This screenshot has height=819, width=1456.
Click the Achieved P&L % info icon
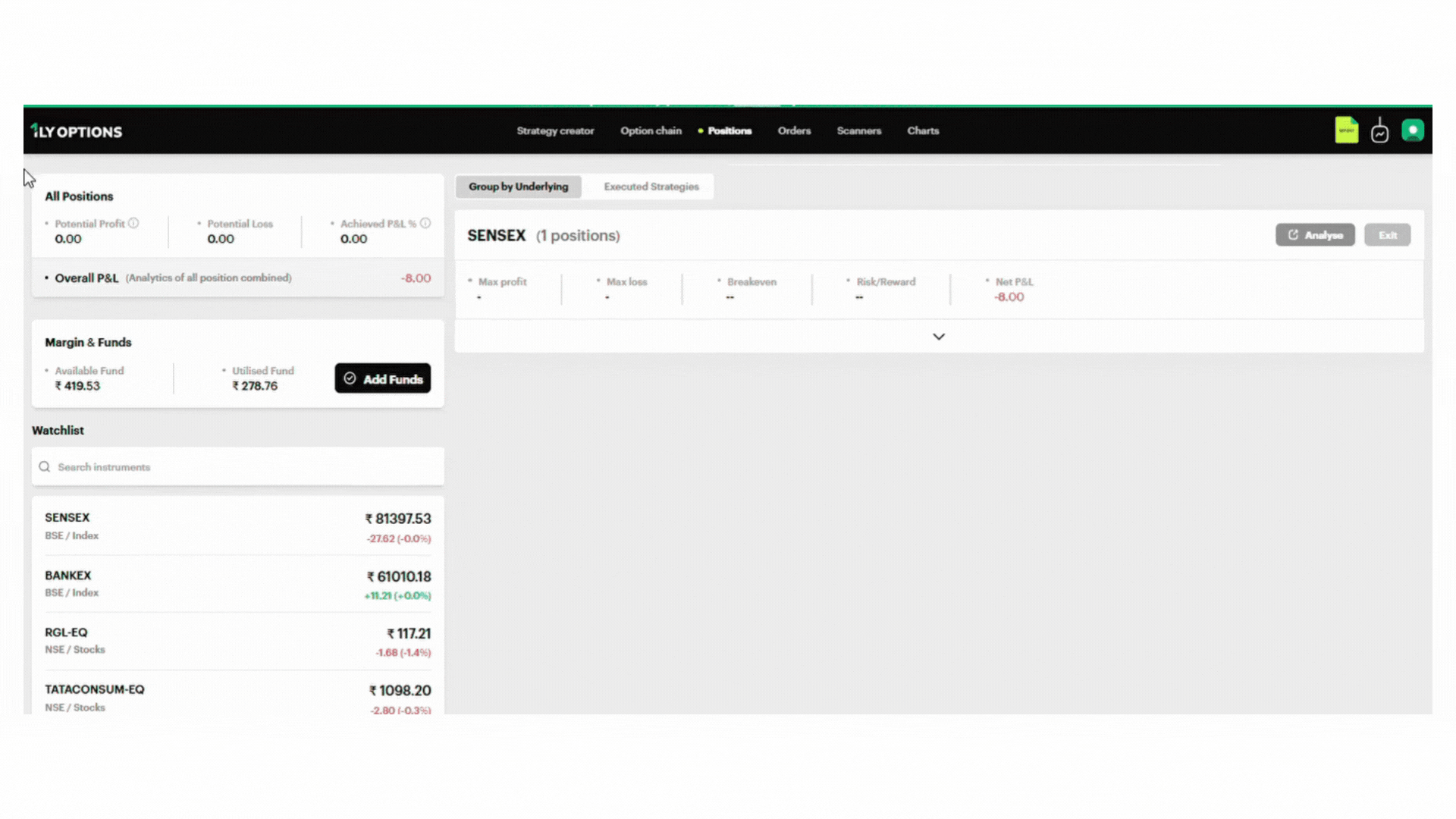[x=425, y=223]
